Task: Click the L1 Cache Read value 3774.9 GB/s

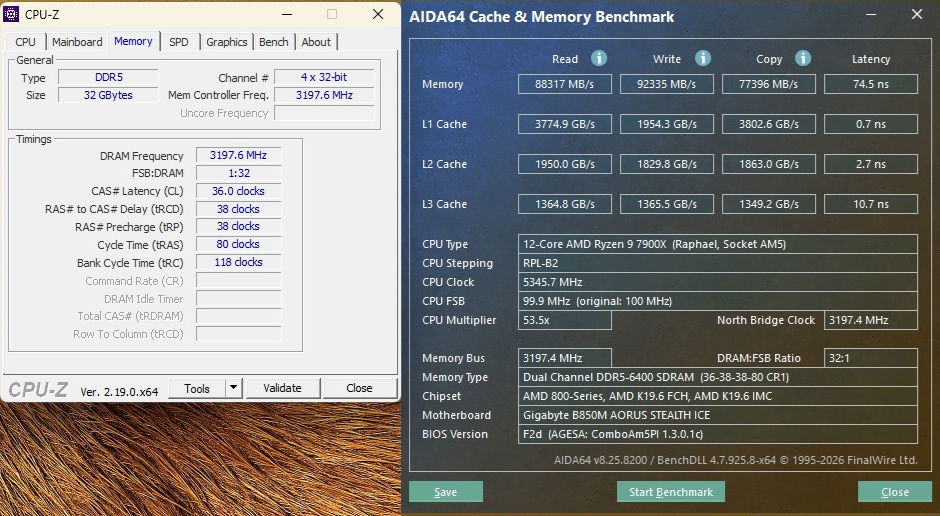Action: [565, 124]
